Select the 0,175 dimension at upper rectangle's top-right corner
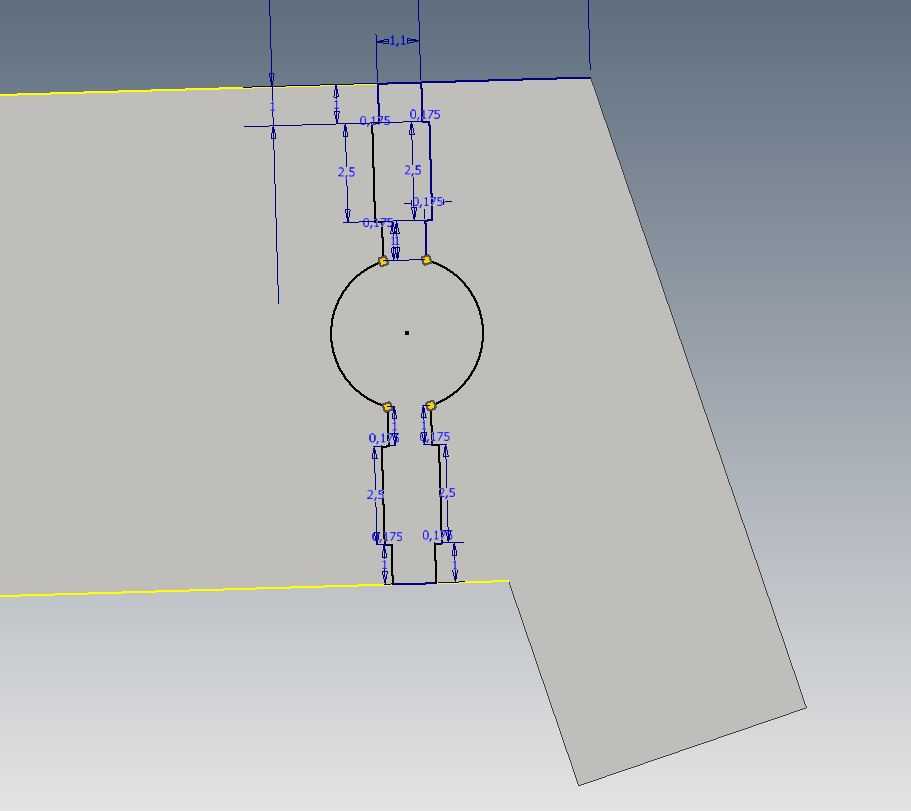This screenshot has width=911, height=811. (425, 114)
